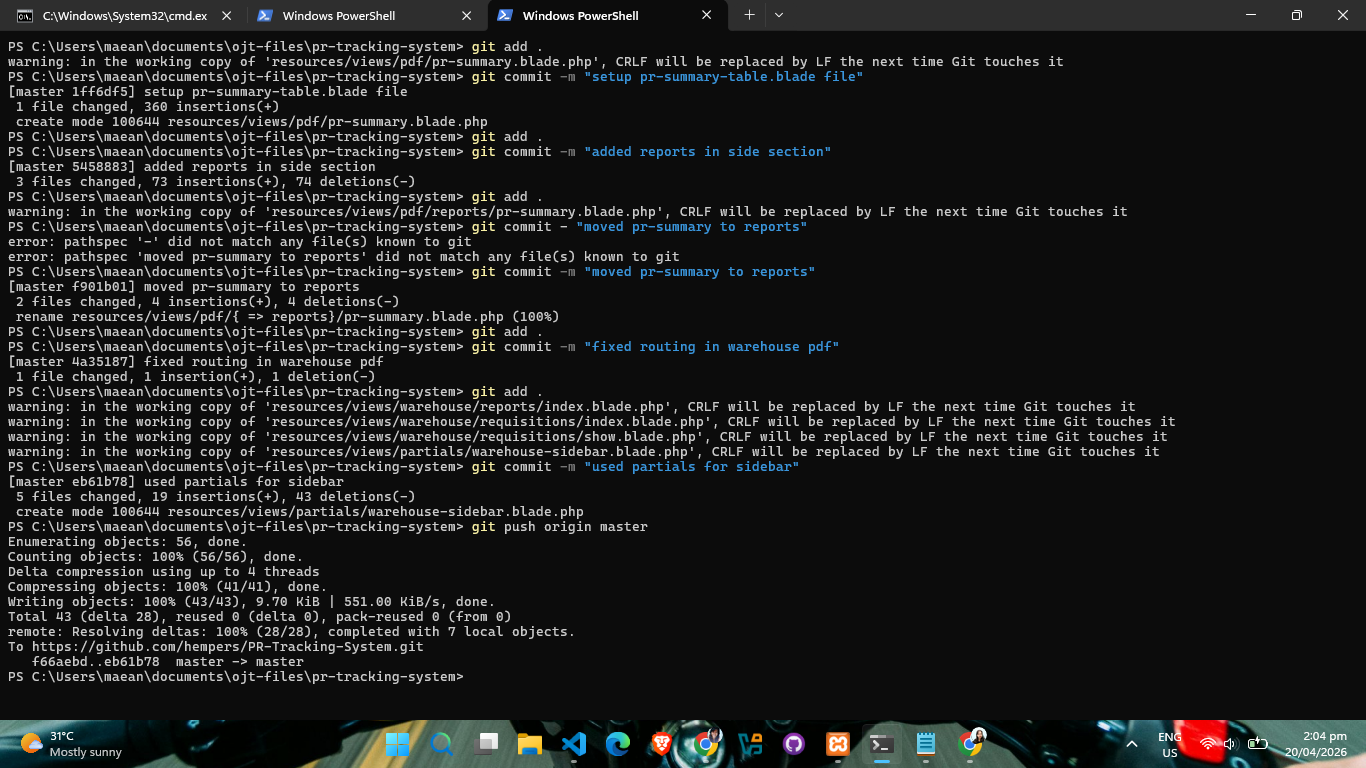Viewport: 1366px width, 768px height.
Task: Launch Brave browser from taskbar
Action: coord(662,744)
